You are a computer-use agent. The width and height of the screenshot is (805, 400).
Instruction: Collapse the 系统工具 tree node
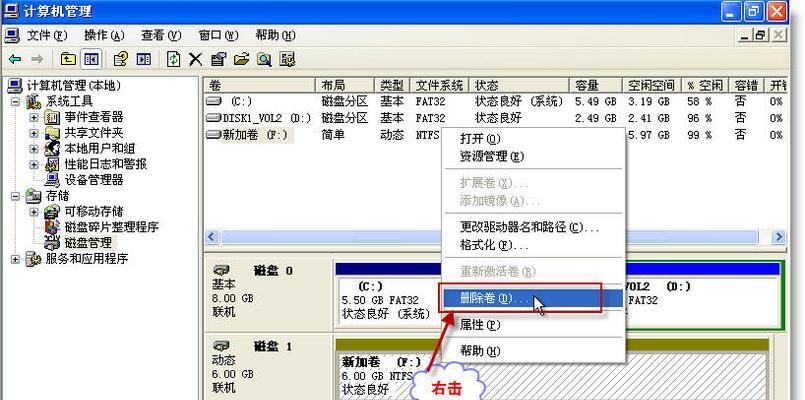point(15,101)
